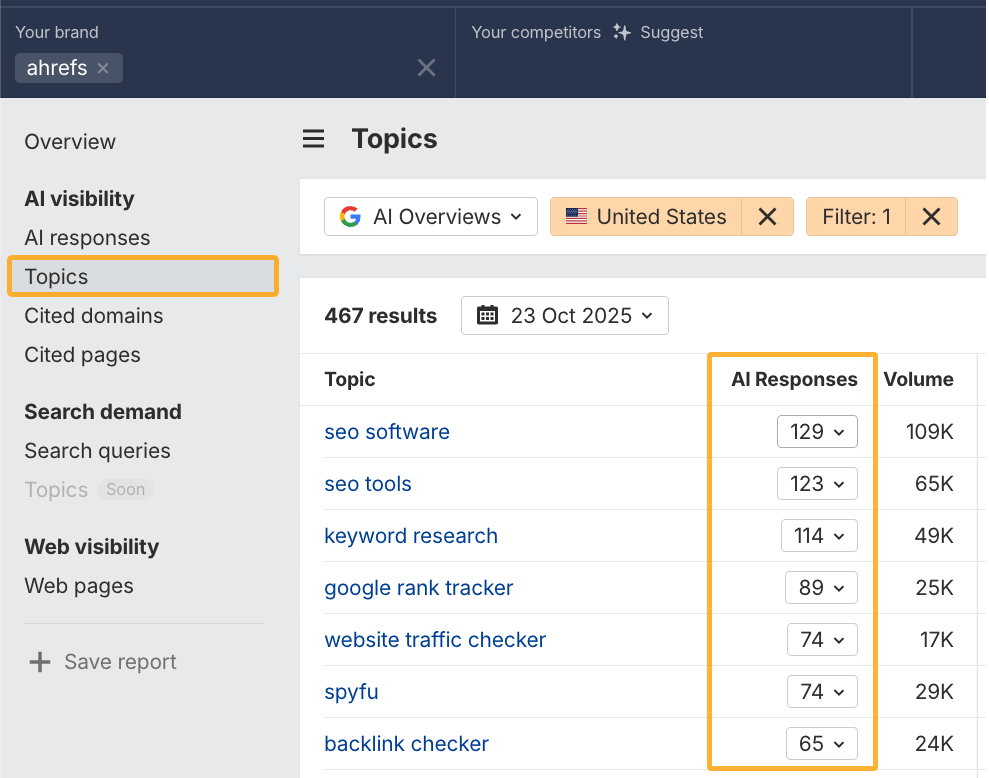
Task: Click the Suggest sparkle icon for competitors
Action: pyautogui.click(x=622, y=32)
